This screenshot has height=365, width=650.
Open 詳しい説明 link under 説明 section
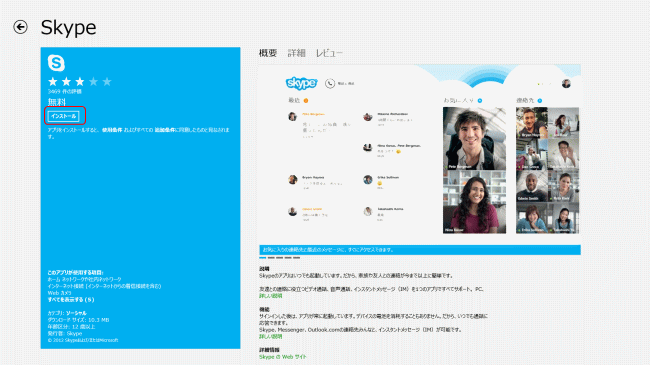pyautogui.click(x=270, y=296)
